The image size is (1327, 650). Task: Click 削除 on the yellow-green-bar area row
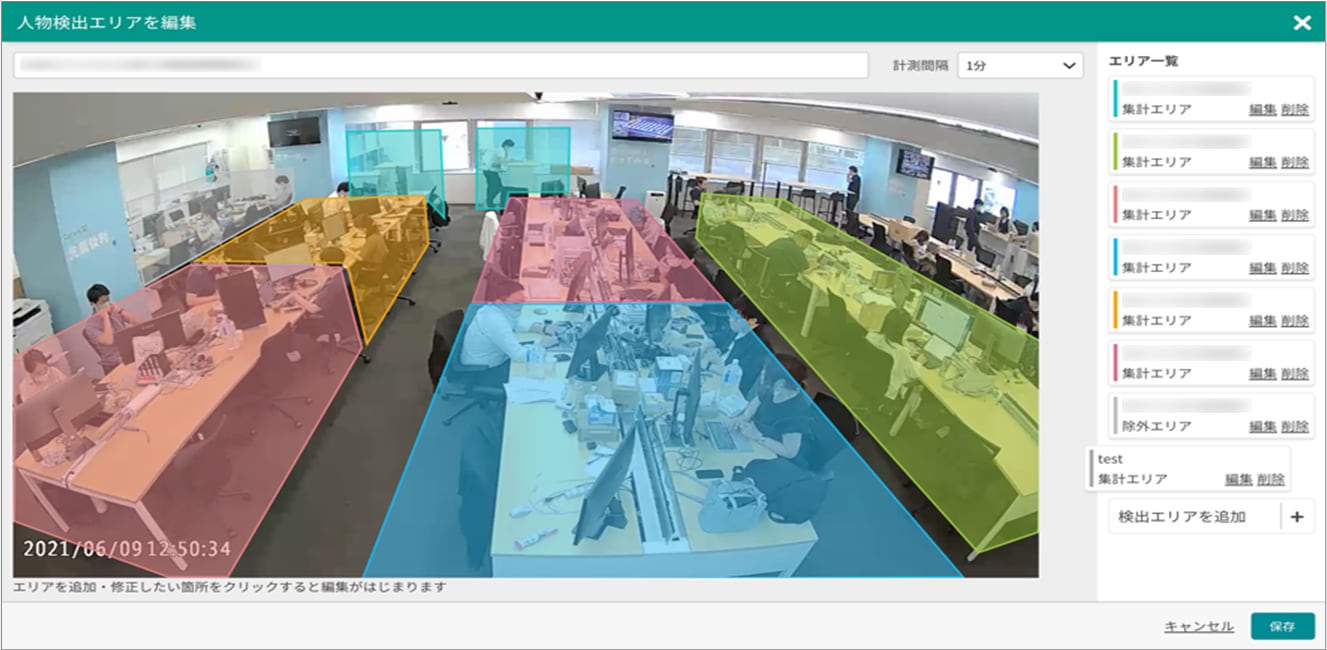tap(1294, 162)
